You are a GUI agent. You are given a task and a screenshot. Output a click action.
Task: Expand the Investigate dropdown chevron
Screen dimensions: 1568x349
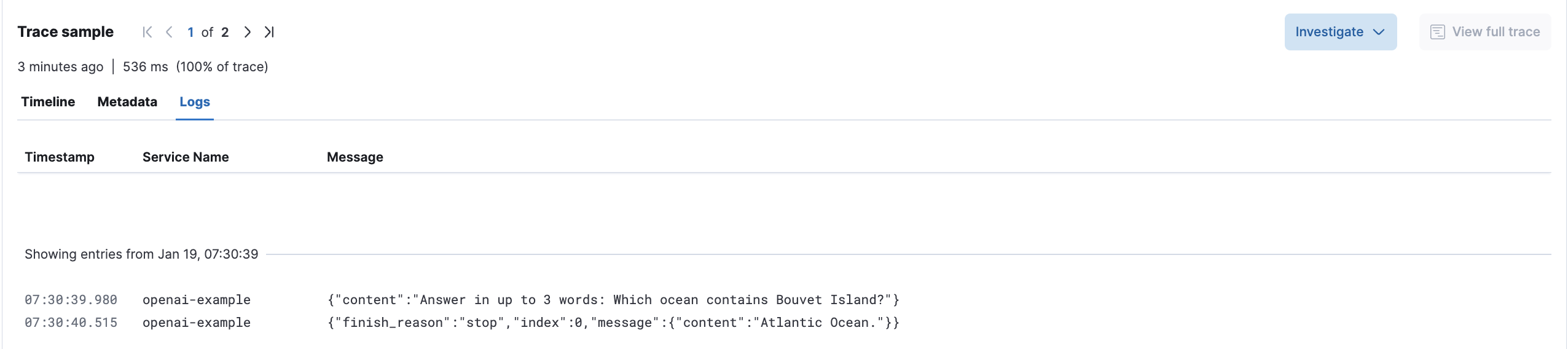pos(1379,32)
